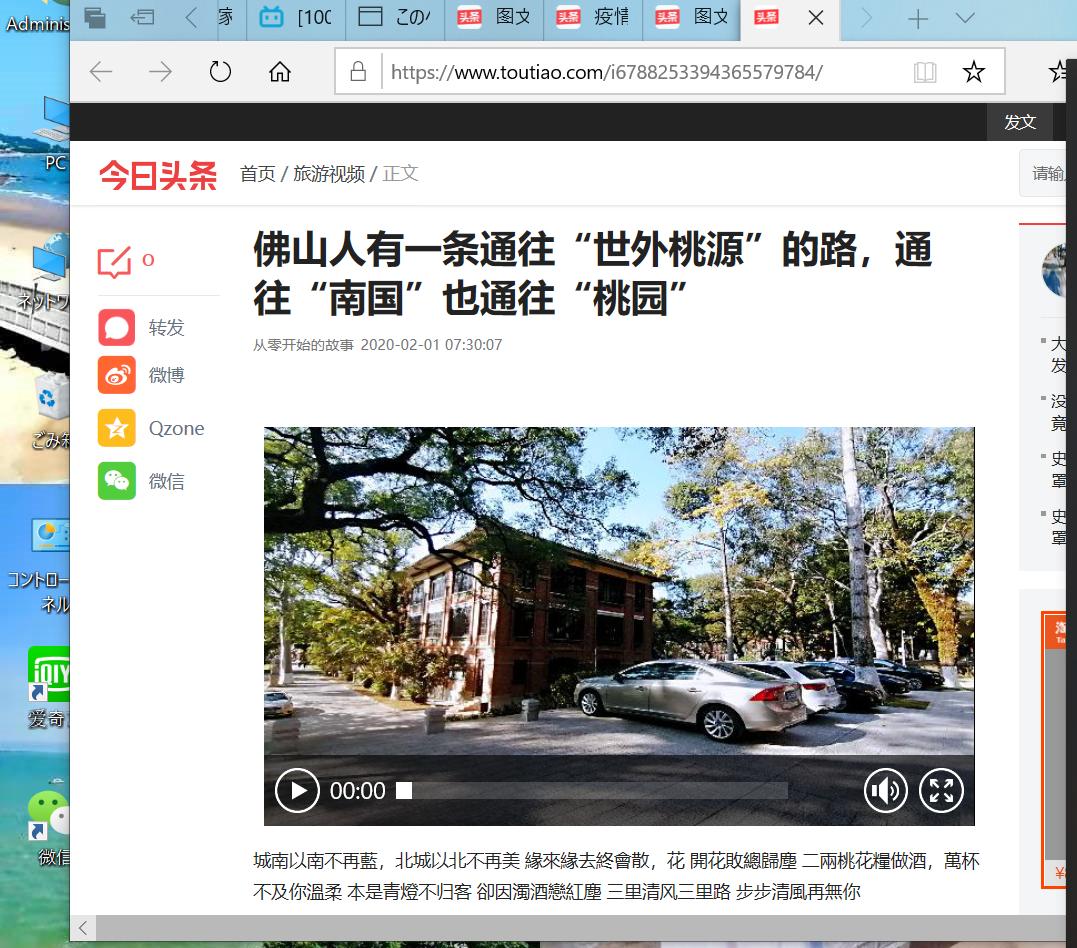Go to browser home with the house icon
Viewport: 1077px width, 948px height.
click(279, 71)
